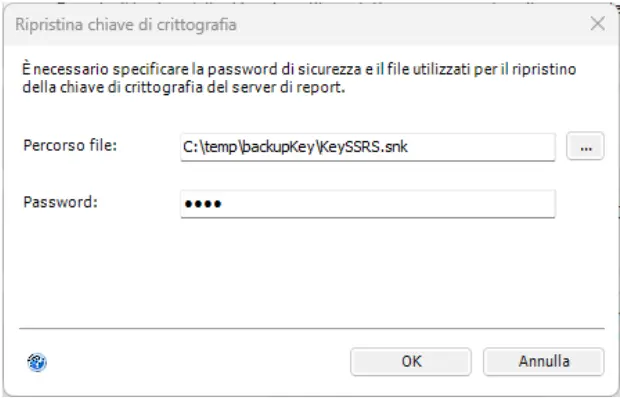This screenshot has width=620, height=398.
Task: Click the dialog title bar text
Action: coord(126,25)
